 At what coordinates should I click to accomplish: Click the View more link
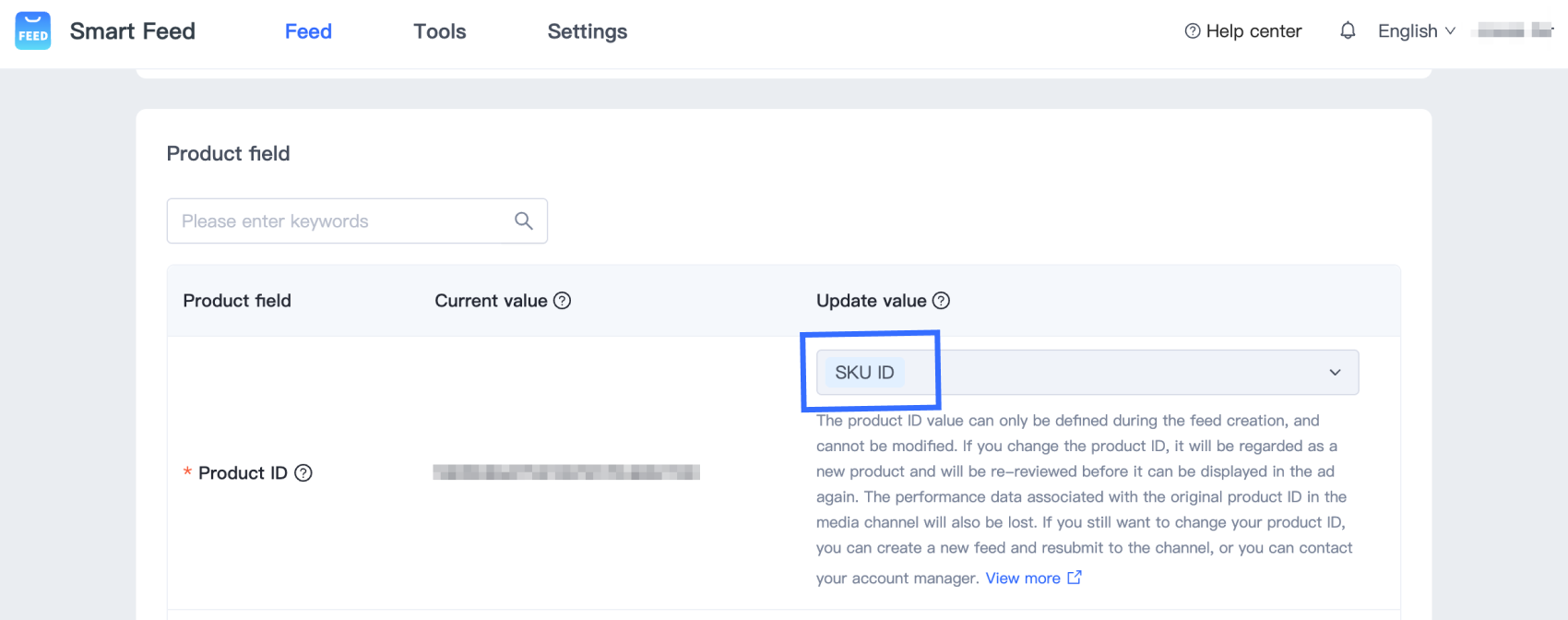coord(1023,578)
